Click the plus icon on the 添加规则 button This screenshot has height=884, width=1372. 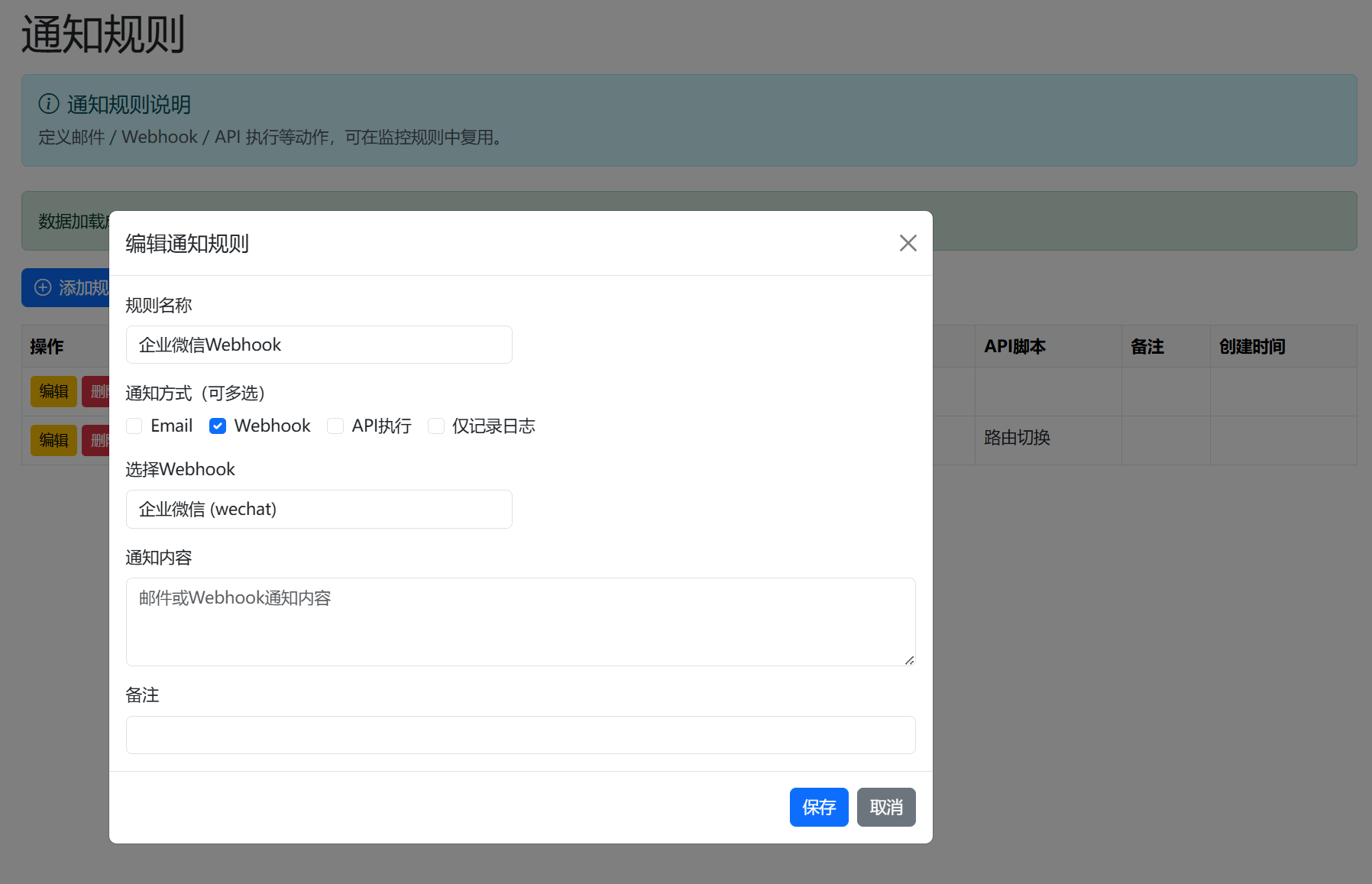pyautogui.click(x=44, y=287)
